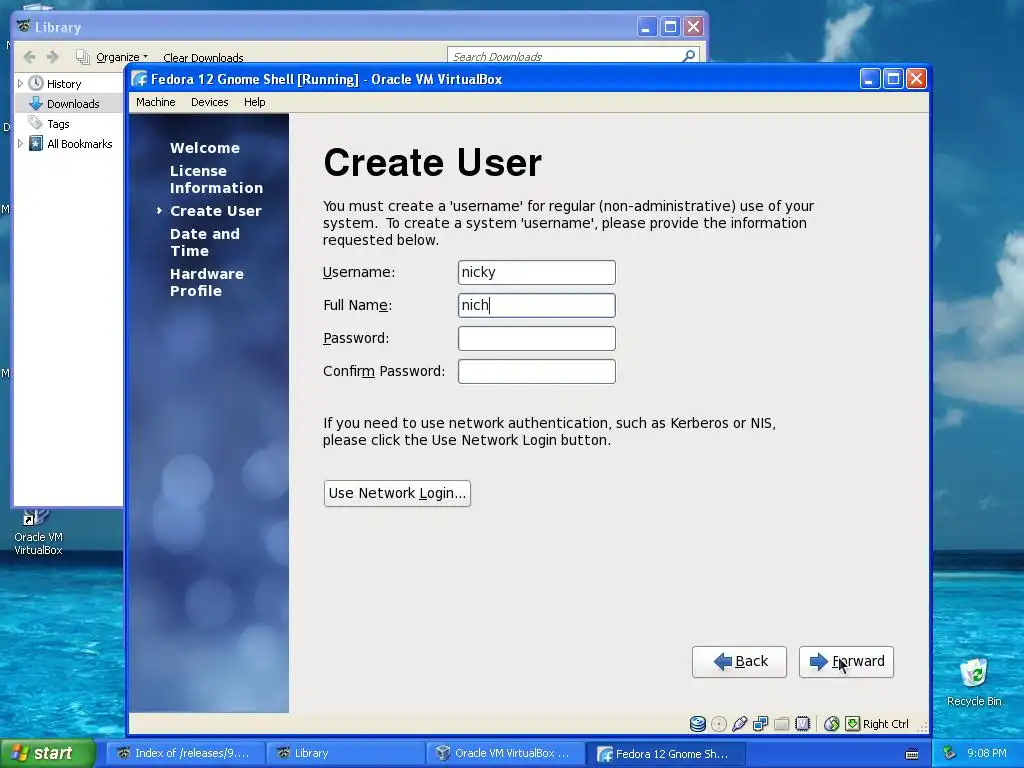Click the VirtualBox window title bar icon
The image size is (1024, 768).
139,79
